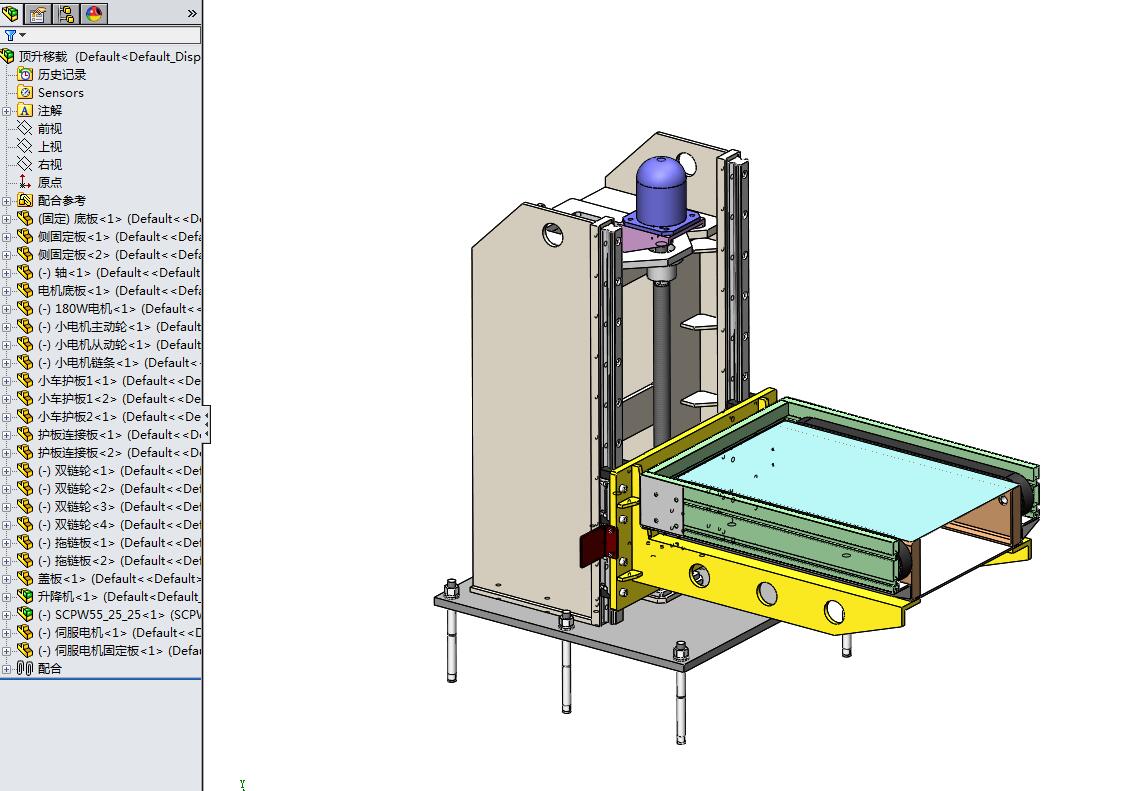The width and height of the screenshot is (1125, 791).
Task: Select the 伺服电机固定板<1> part icon
Action: [x=25, y=650]
